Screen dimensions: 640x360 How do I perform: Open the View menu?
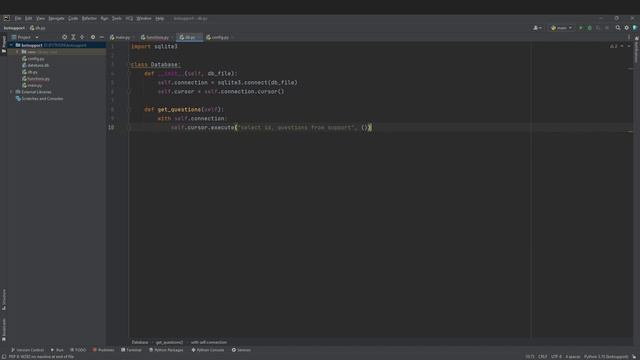40,18
